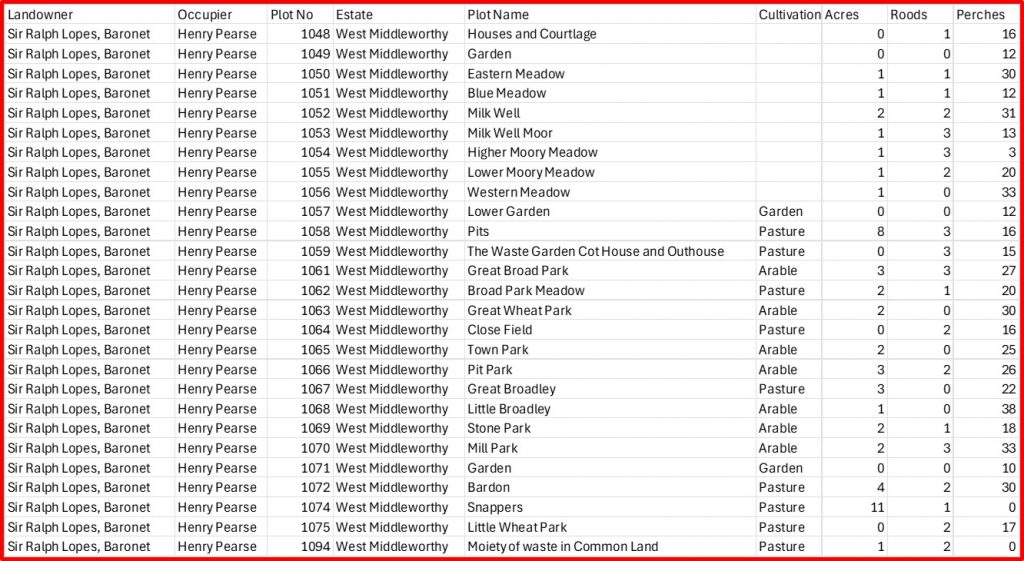The height and width of the screenshot is (561, 1024).
Task: Select the Higher Moory Meadow cell
Action: pos(611,152)
